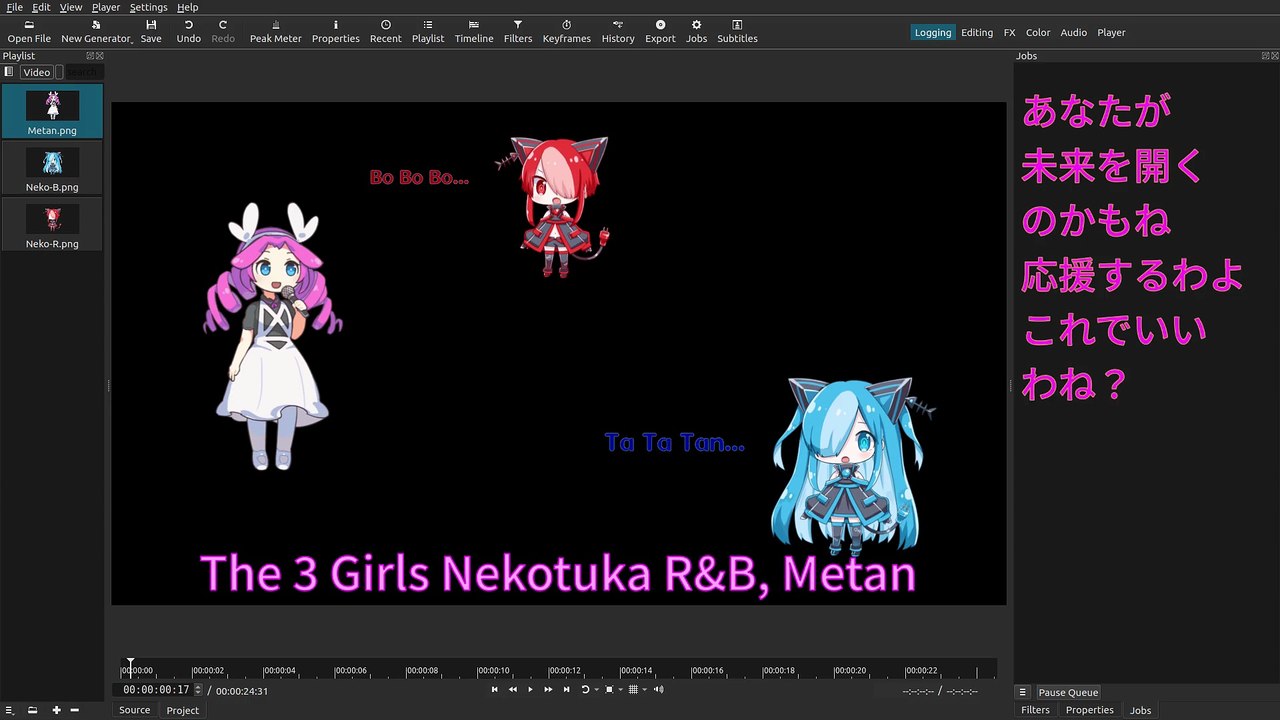Screen dimensions: 1280x720
Task: Show the Peak Meter panel
Action: click(276, 31)
